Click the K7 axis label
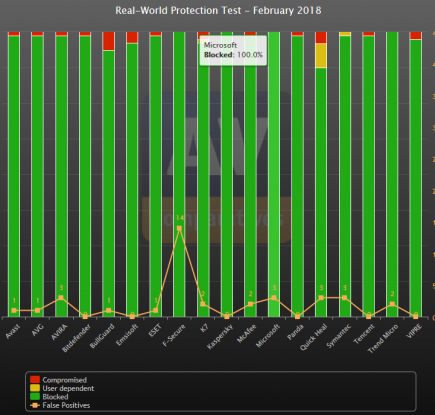 [204, 327]
